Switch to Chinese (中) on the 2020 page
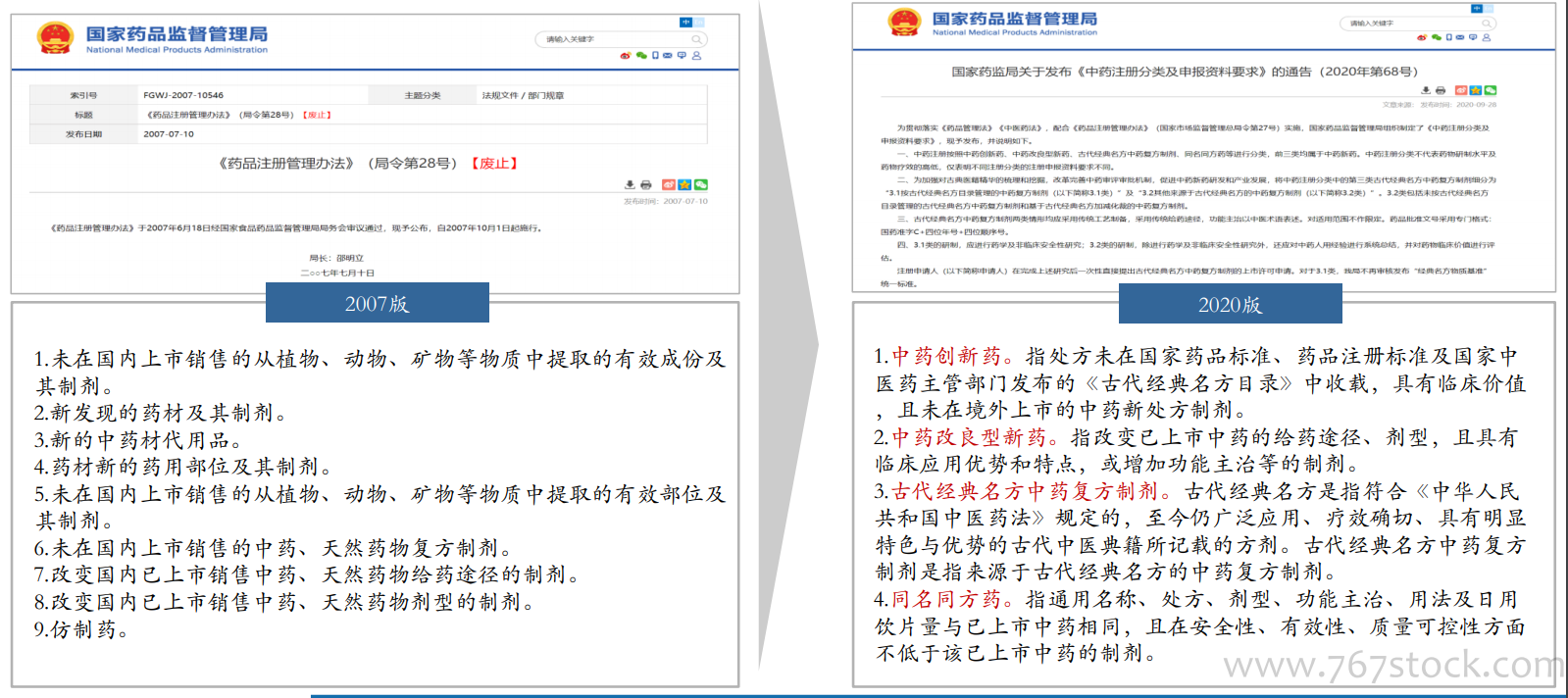The image size is (1568, 698). [1476, 8]
